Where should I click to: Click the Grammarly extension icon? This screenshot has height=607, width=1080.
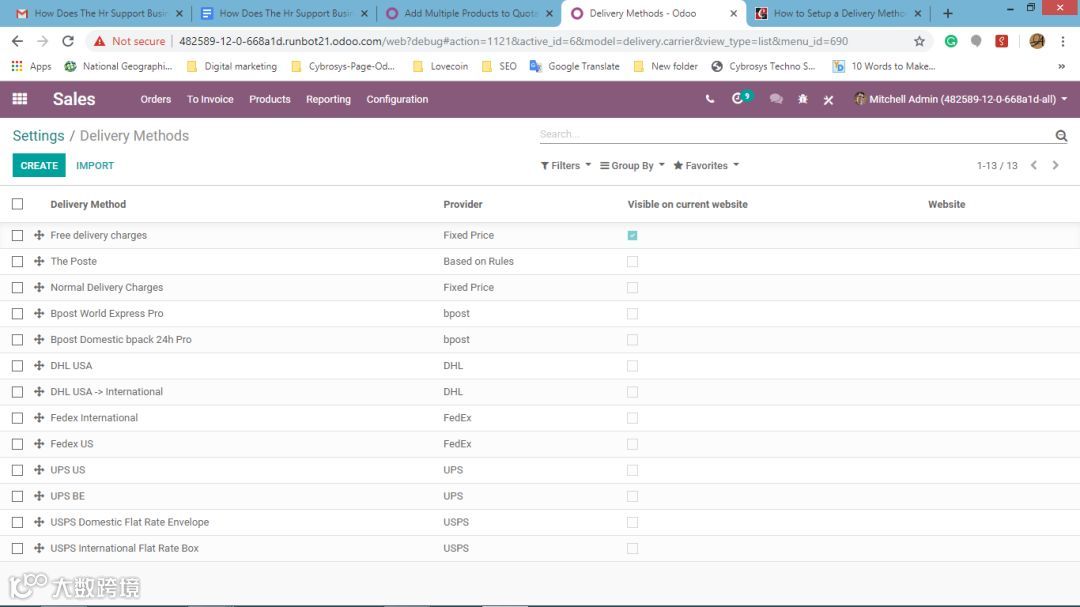(x=951, y=41)
